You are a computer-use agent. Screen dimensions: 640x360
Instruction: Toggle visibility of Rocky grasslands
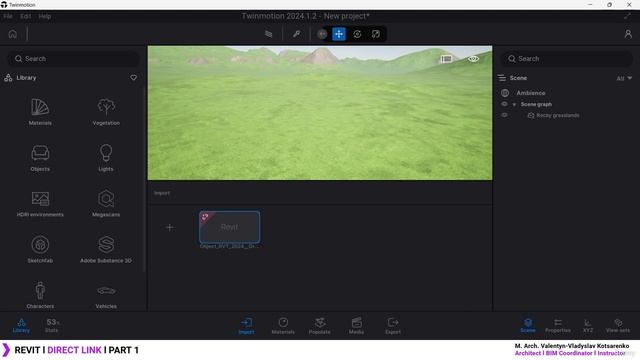pos(504,115)
